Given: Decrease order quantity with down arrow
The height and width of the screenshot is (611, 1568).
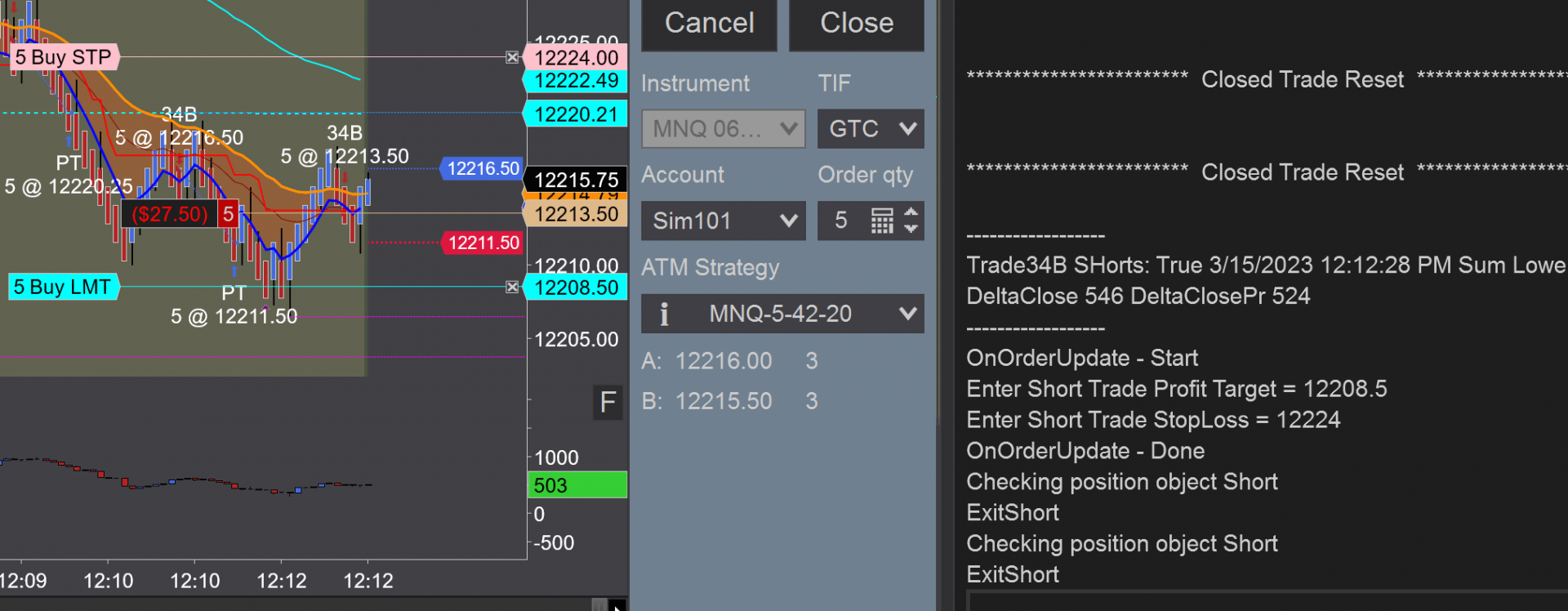Looking at the screenshot, I should point(911,229).
